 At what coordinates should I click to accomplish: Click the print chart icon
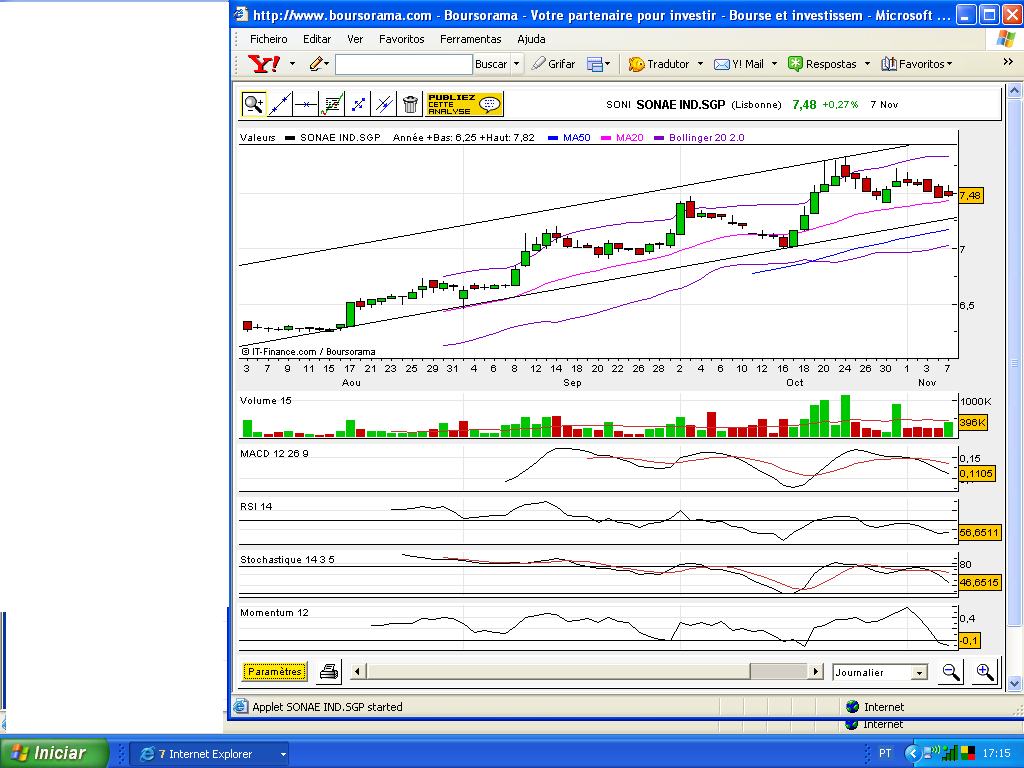coord(328,671)
